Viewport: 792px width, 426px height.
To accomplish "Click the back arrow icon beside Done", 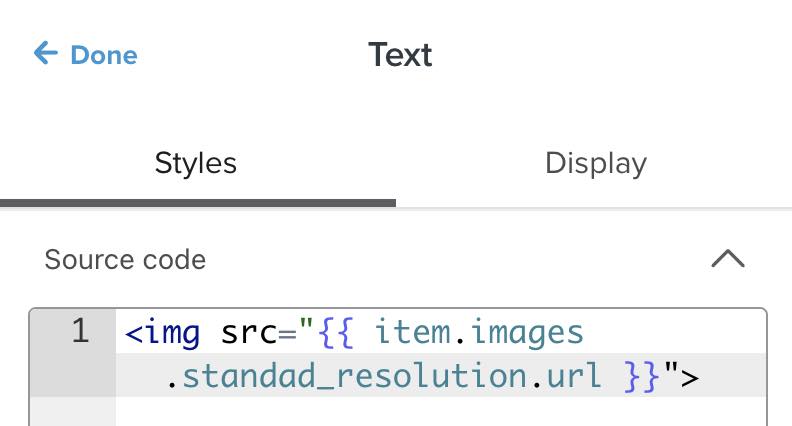I will tap(45, 53).
